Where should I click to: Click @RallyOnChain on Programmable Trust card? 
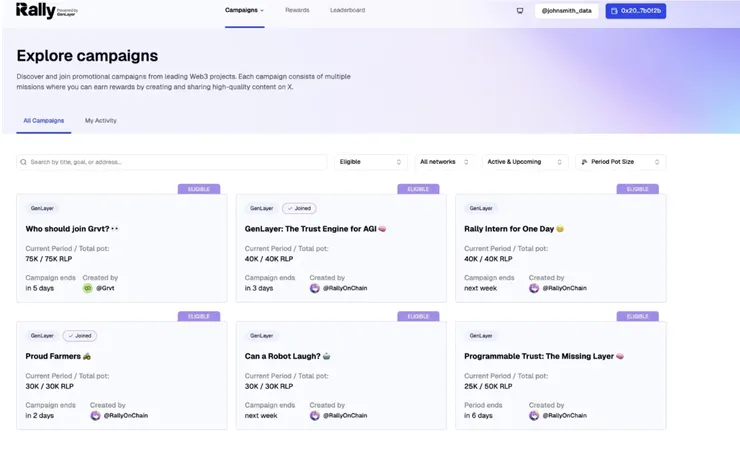[564, 416]
